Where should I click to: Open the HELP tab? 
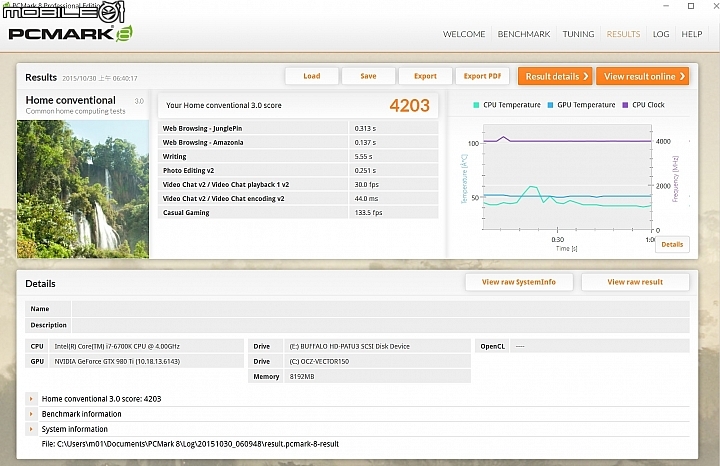[692, 34]
